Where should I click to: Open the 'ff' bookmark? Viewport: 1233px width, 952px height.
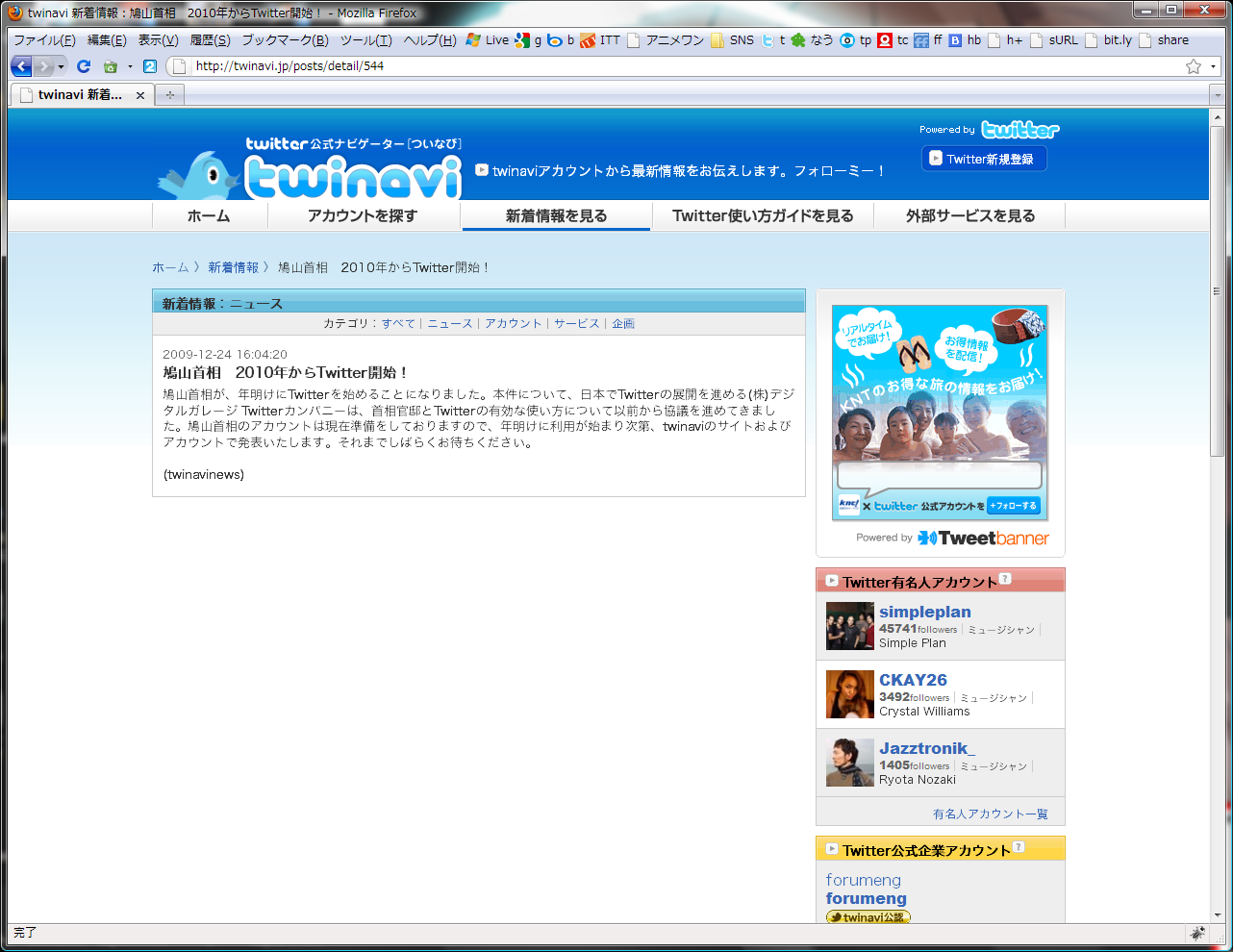click(x=929, y=40)
